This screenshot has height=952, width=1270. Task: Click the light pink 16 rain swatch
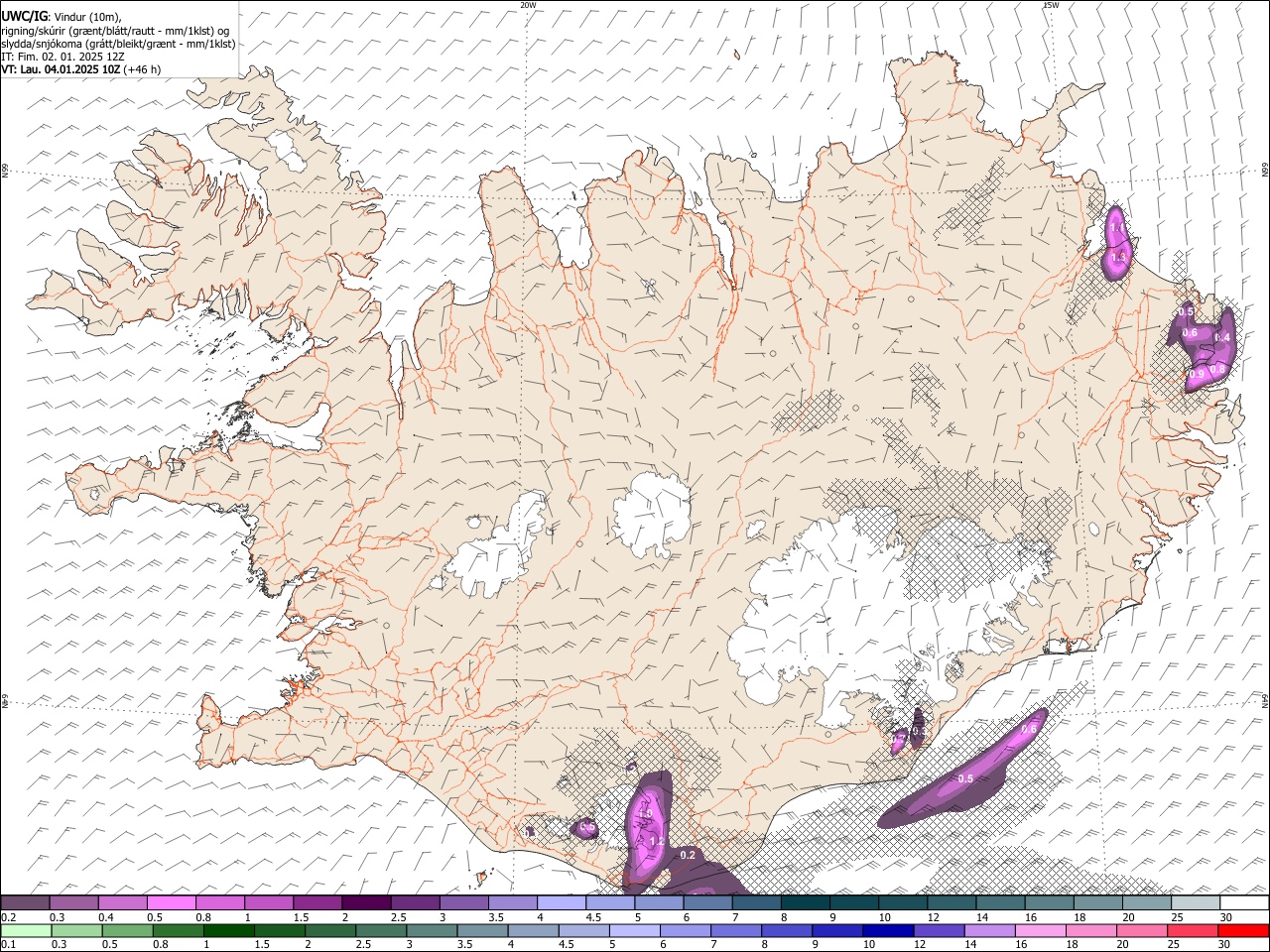point(1040,931)
